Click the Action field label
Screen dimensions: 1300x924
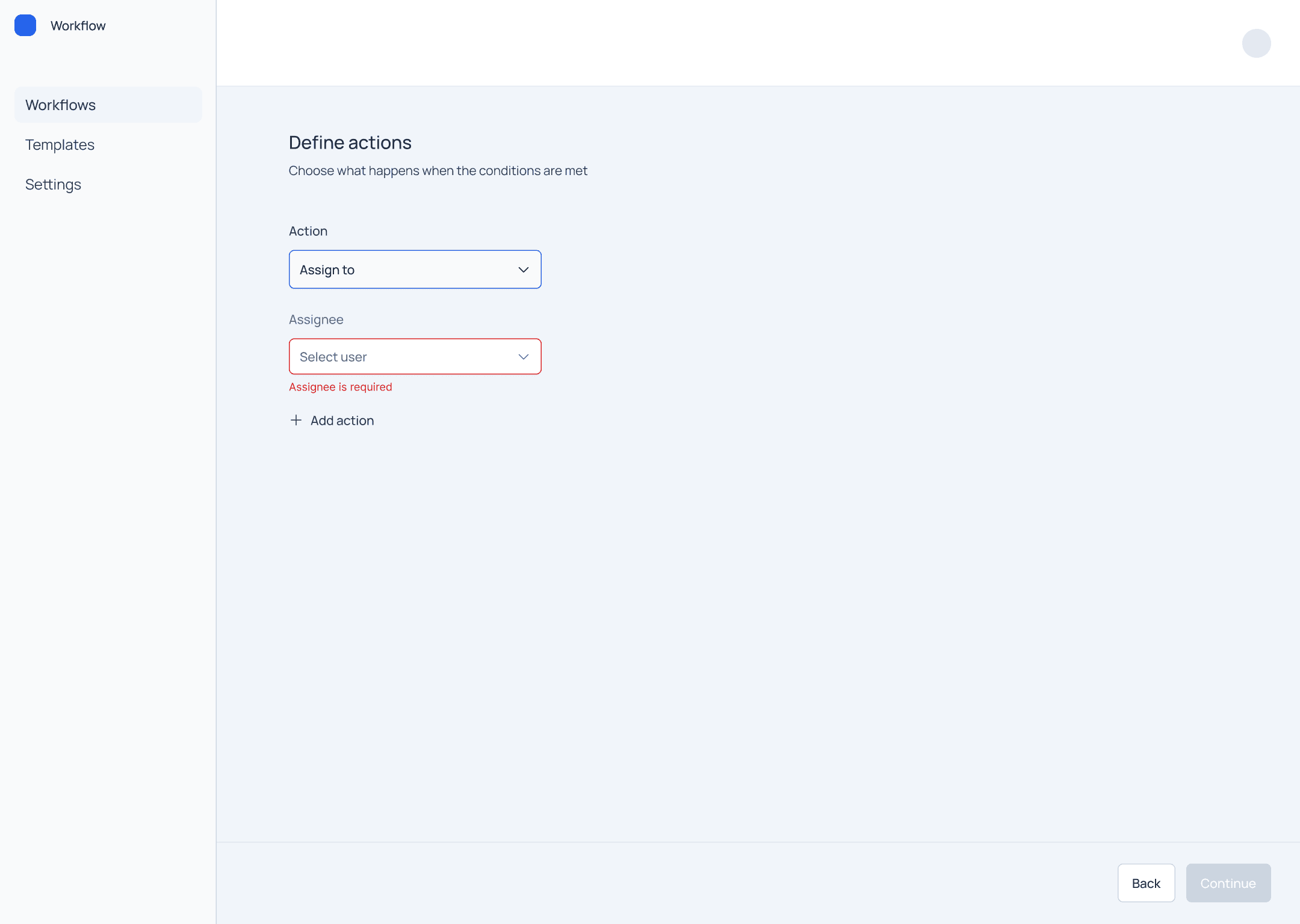[x=308, y=231]
